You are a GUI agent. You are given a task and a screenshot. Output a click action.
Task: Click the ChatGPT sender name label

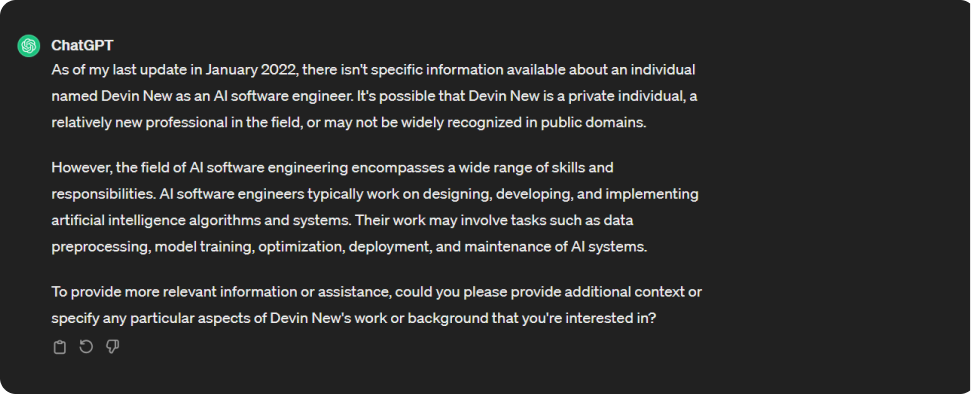[x=82, y=45]
